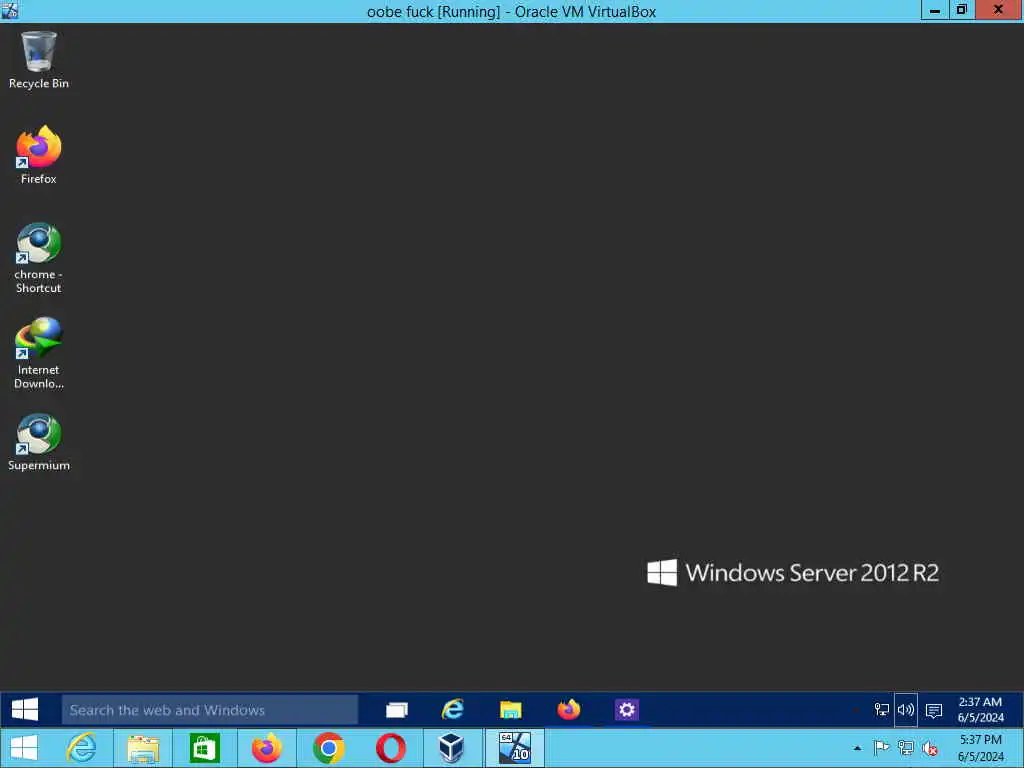Switch to the running VM taskbar item
Image resolution: width=1024 pixels, height=768 pixels.
[x=515, y=748]
